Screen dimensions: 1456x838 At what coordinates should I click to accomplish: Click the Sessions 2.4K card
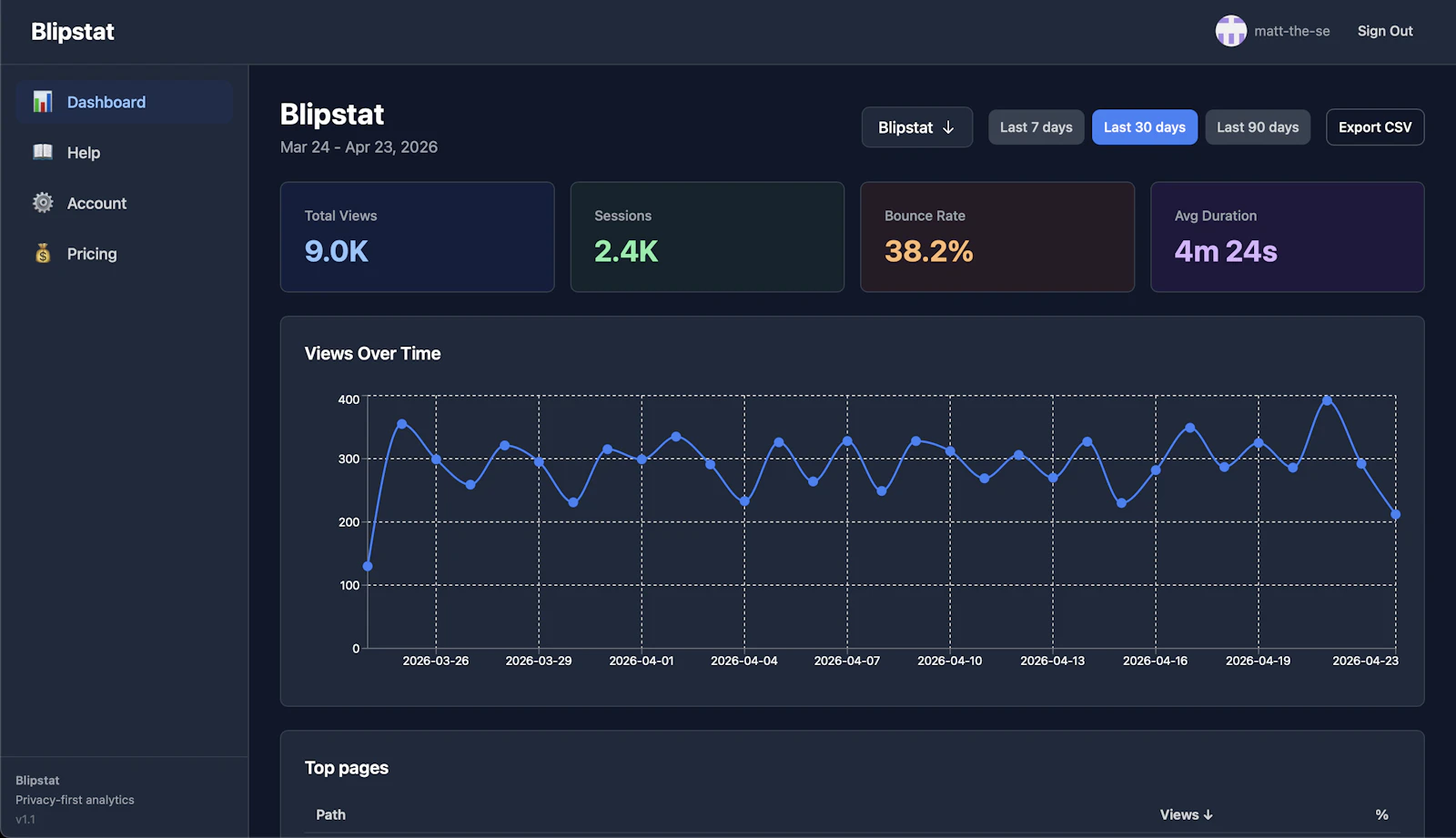pyautogui.click(x=707, y=237)
